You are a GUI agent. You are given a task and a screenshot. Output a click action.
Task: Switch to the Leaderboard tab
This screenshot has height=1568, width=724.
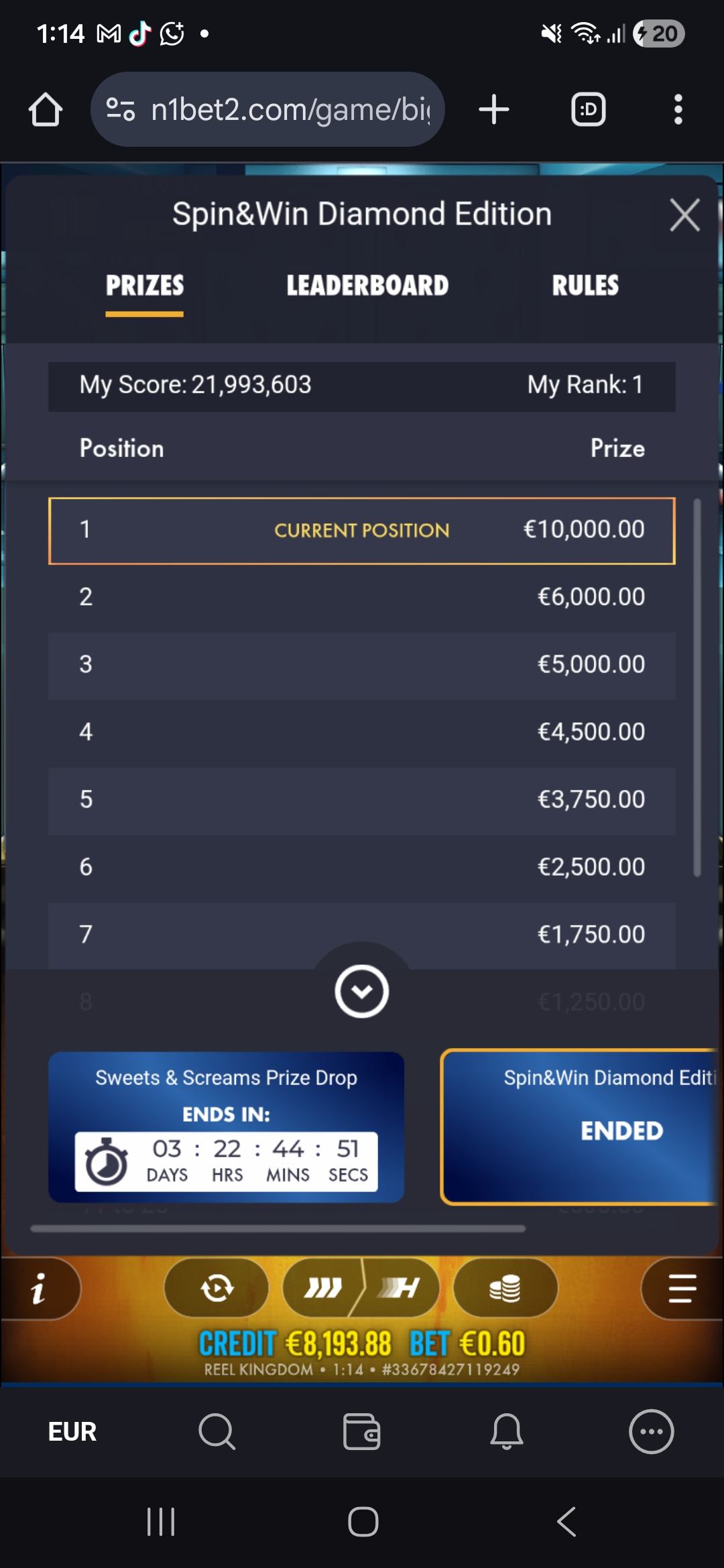tap(367, 286)
